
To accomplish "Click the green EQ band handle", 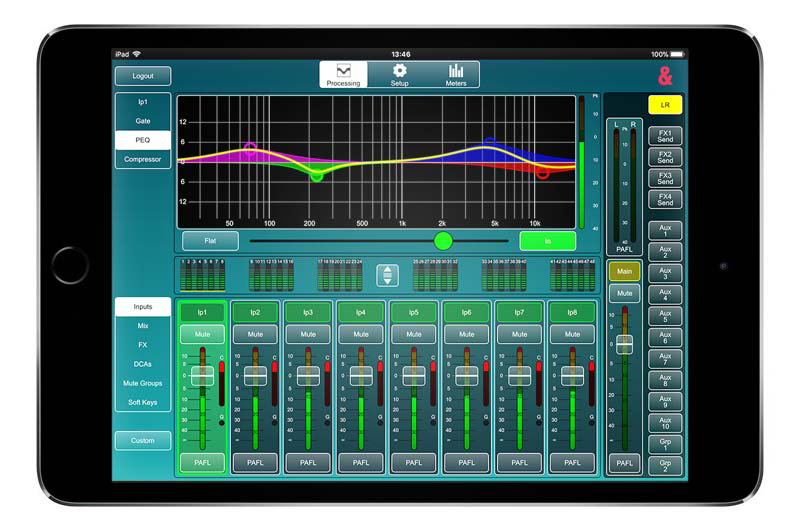I will point(317,176).
